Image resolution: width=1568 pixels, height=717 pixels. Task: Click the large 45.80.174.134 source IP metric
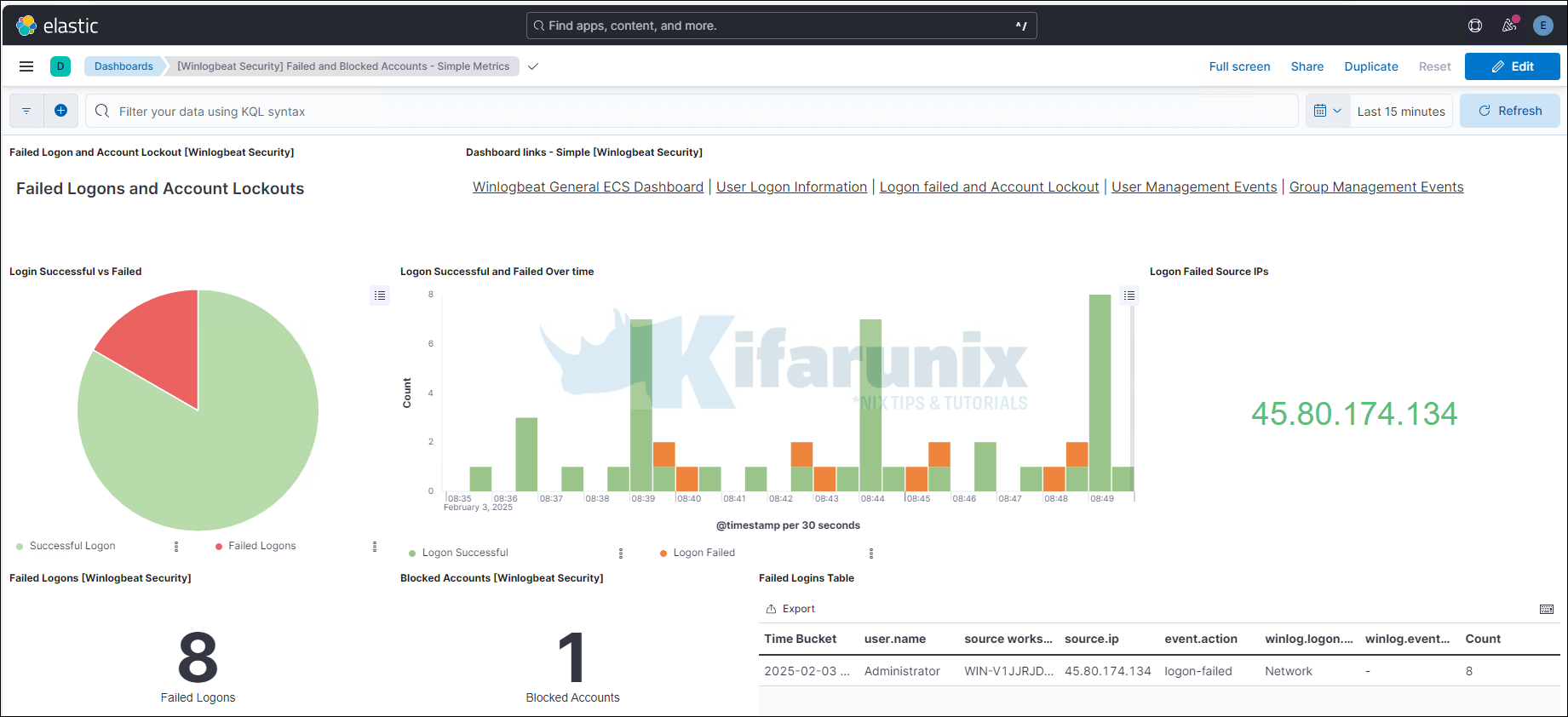click(1354, 415)
